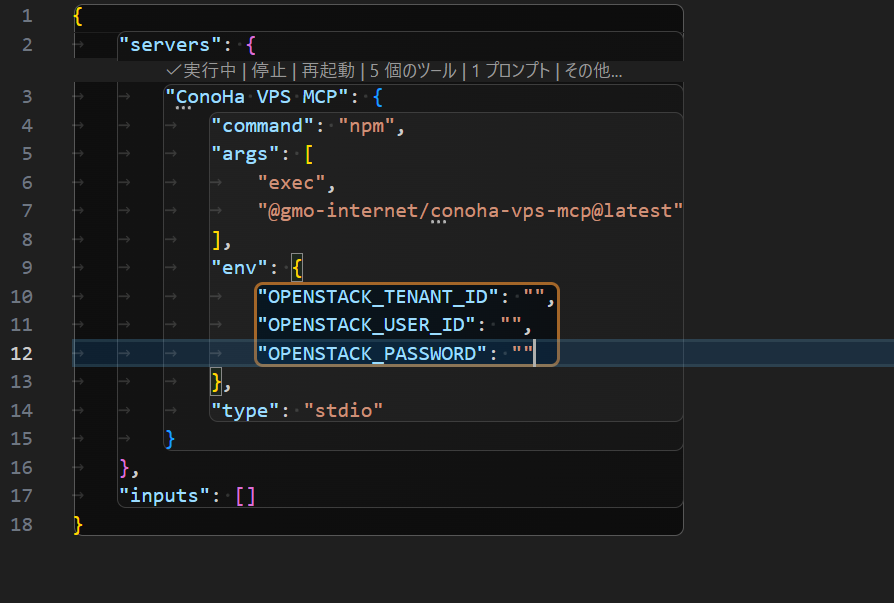Click the final closing brace on line 18
The width and height of the screenshot is (894, 603).
coord(78,524)
